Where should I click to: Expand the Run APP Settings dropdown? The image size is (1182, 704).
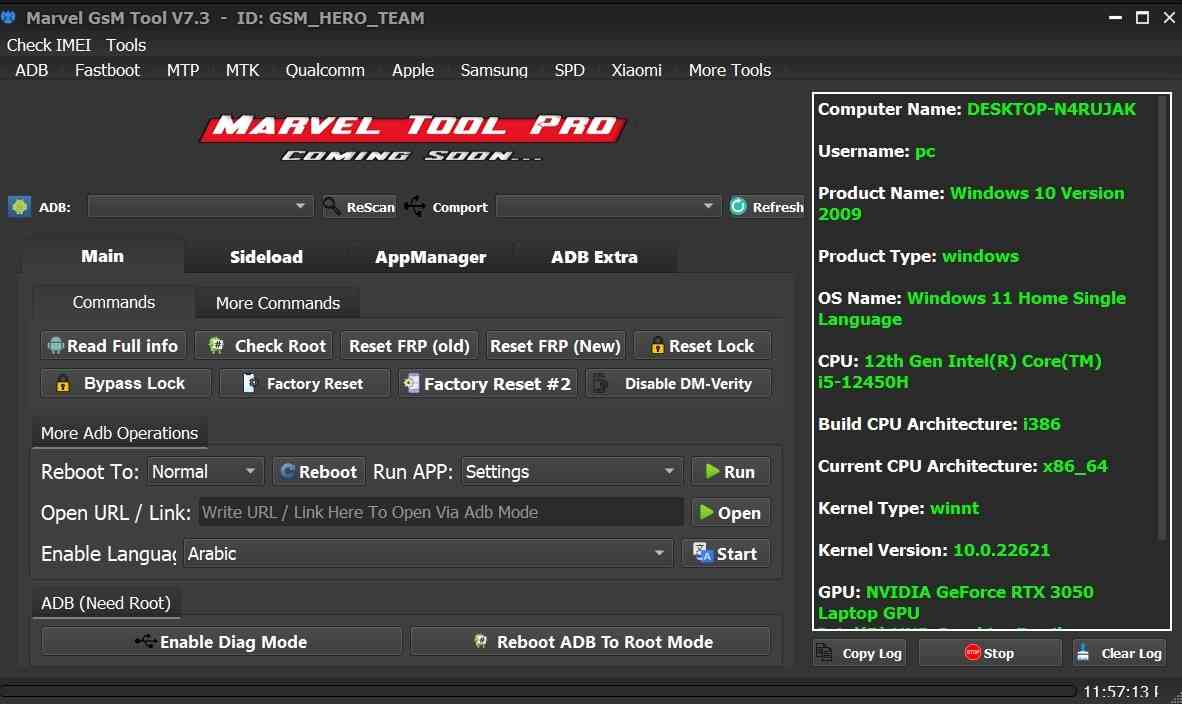pyautogui.click(x=571, y=471)
